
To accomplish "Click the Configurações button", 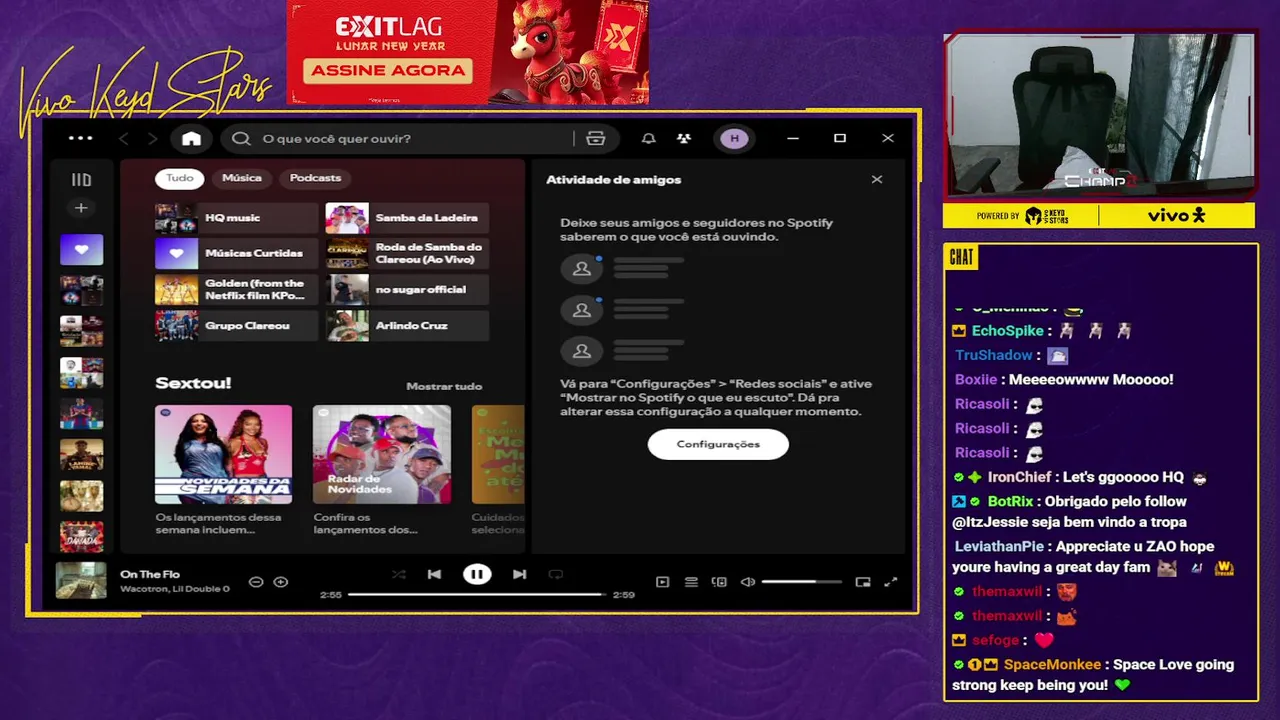I will coord(718,444).
